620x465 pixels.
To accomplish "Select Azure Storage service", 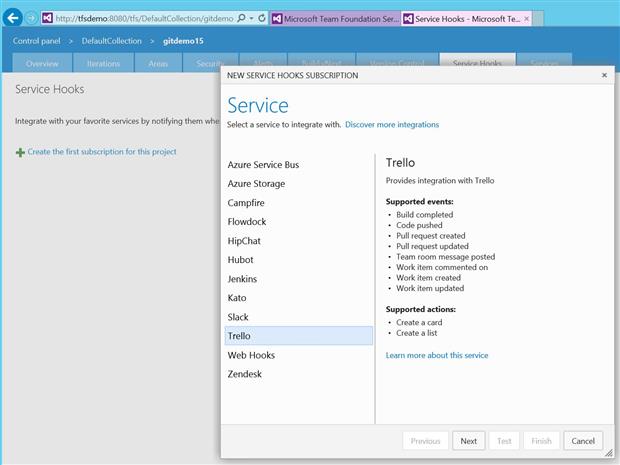I will pos(299,184).
